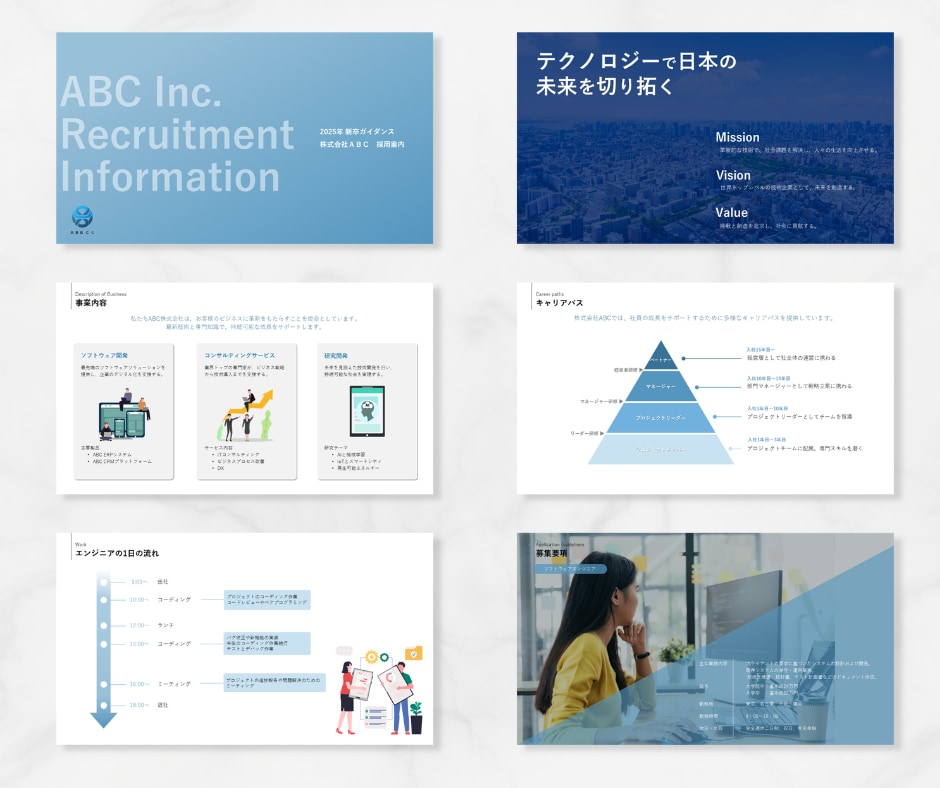Click the top tier of the career pyramid
Image resolution: width=940 pixels, height=788 pixels.
coord(661,355)
